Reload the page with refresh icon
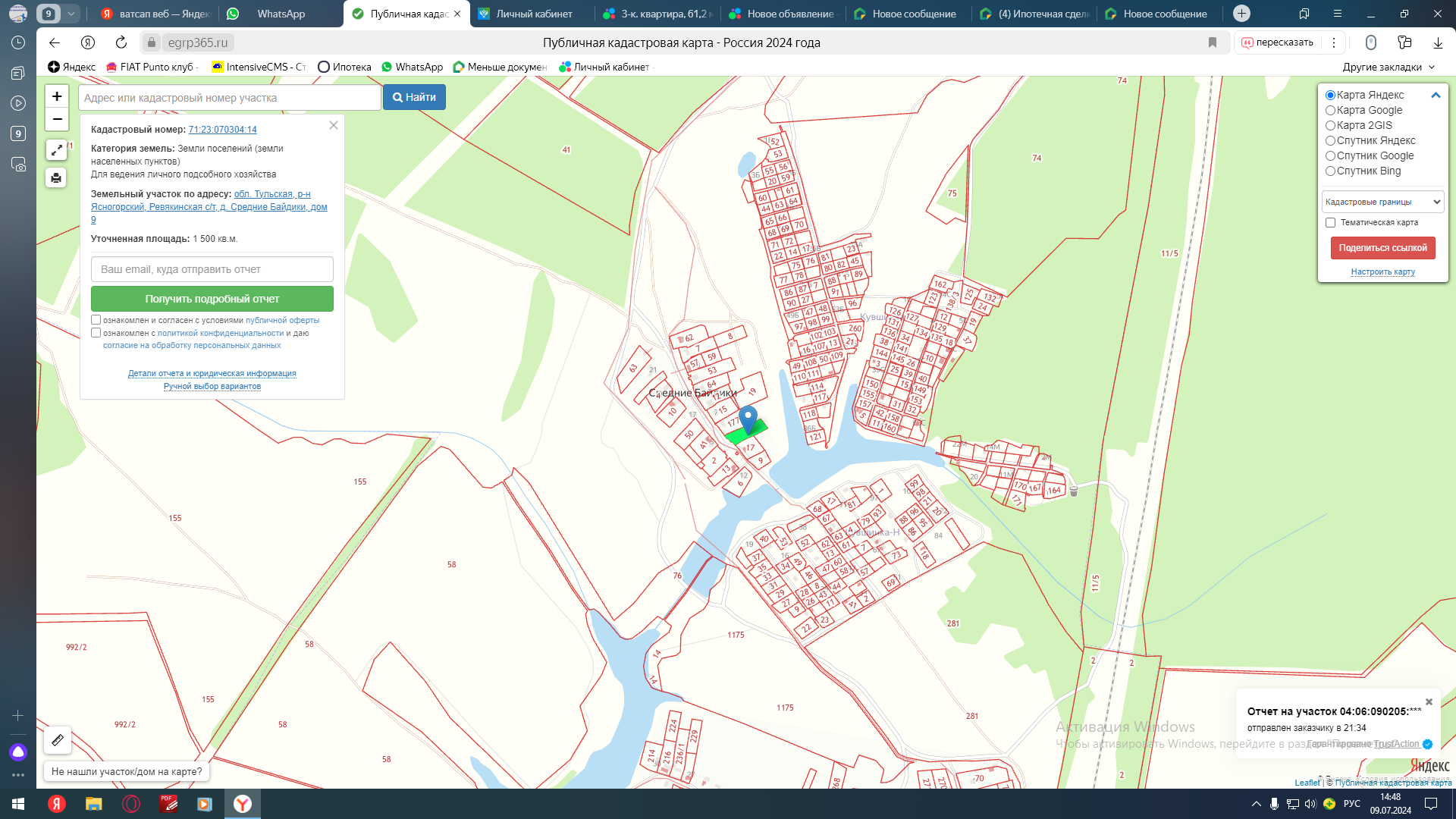 tap(121, 42)
